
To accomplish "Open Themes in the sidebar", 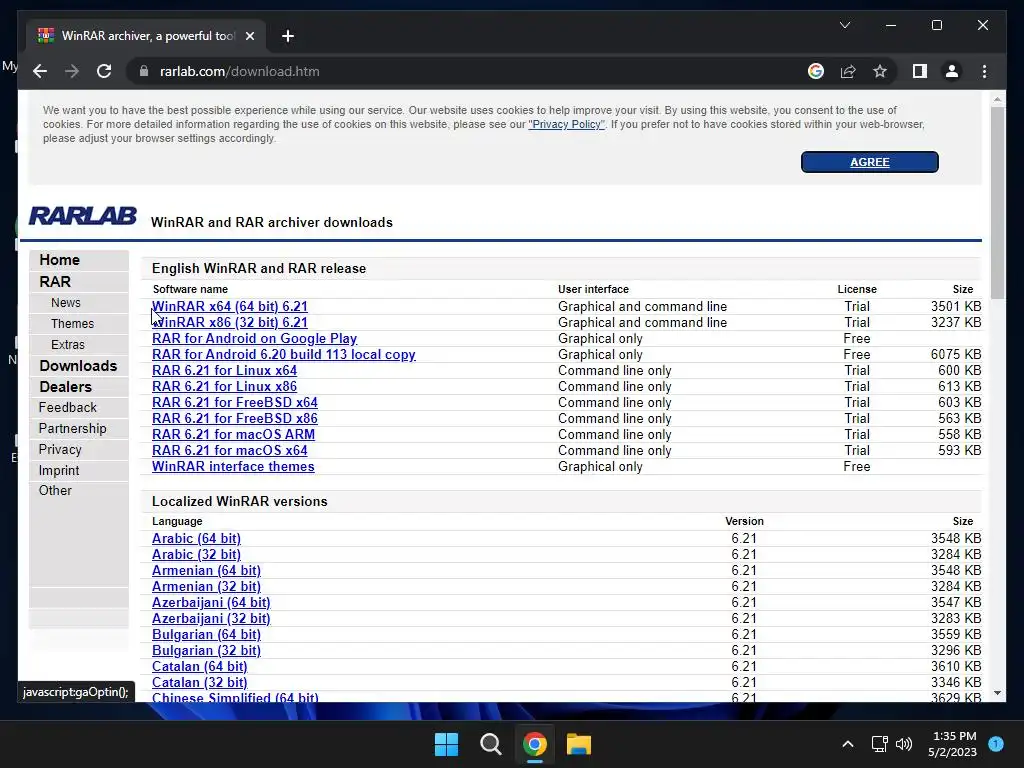I will 72,324.
